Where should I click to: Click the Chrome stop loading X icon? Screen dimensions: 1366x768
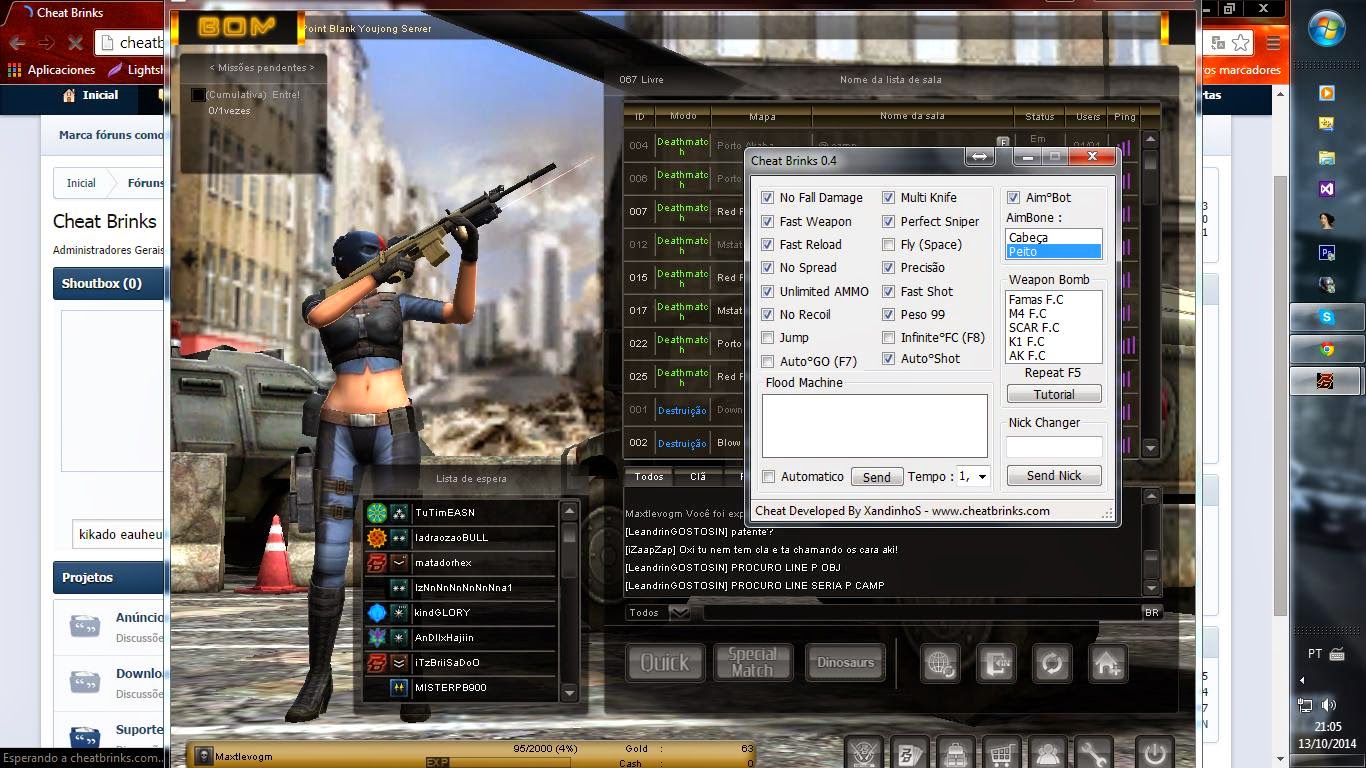(x=74, y=43)
